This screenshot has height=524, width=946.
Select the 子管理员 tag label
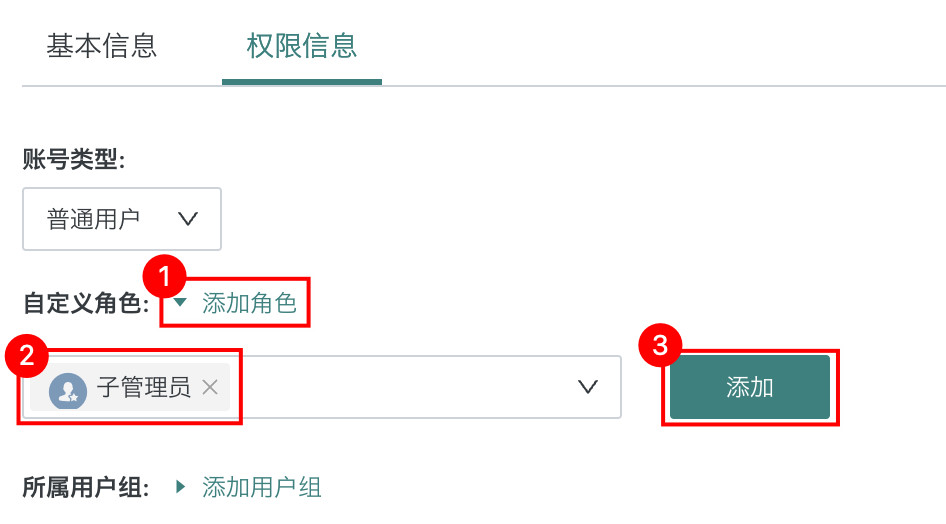pos(144,388)
